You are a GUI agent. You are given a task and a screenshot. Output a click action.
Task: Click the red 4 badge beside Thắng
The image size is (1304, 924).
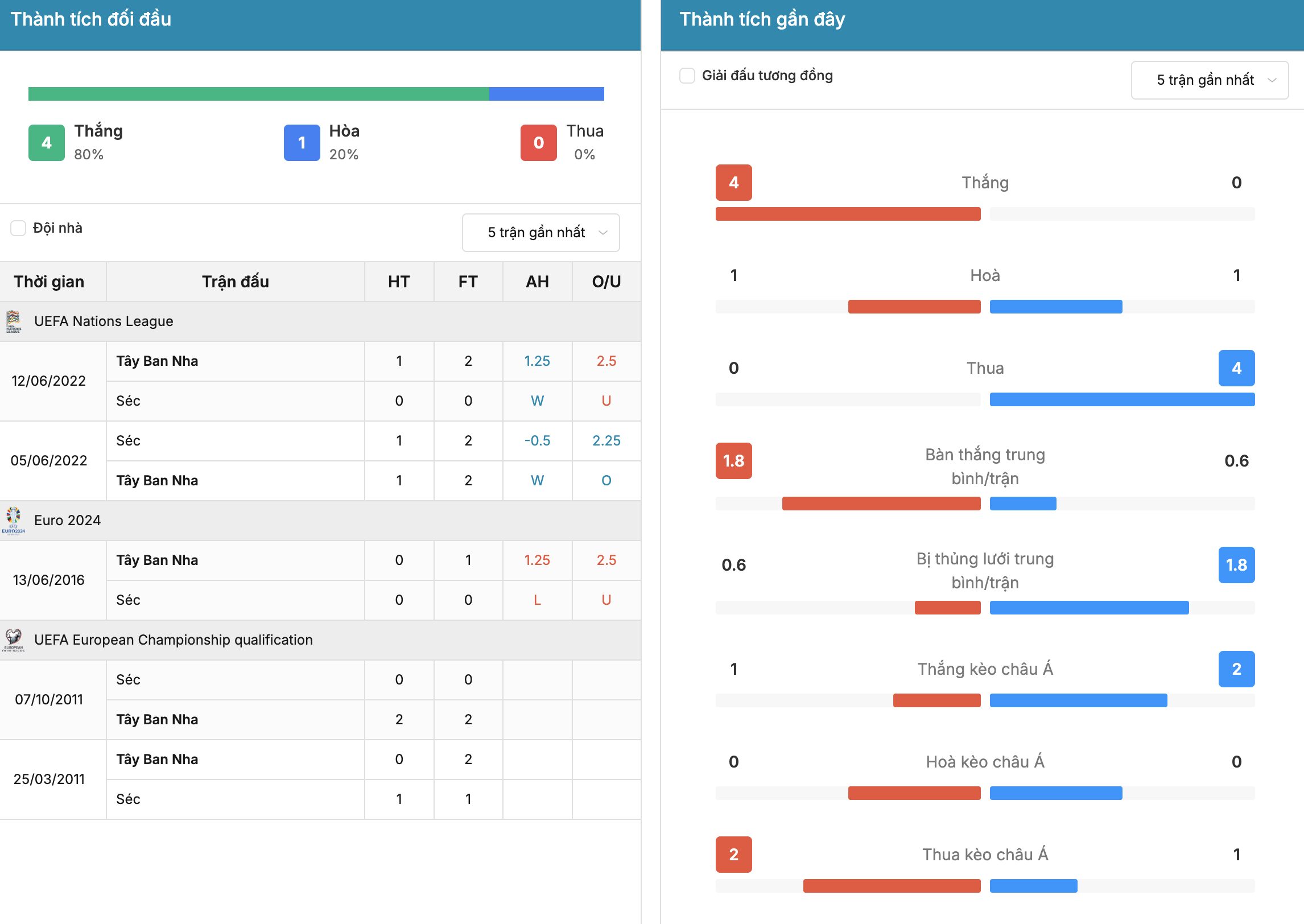point(734,183)
